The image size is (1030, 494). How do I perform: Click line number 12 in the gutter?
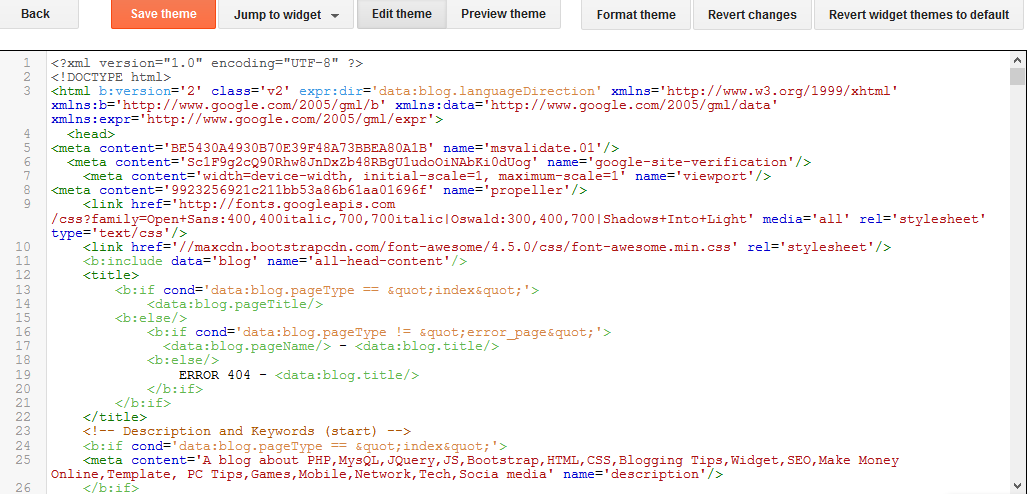pos(23,275)
